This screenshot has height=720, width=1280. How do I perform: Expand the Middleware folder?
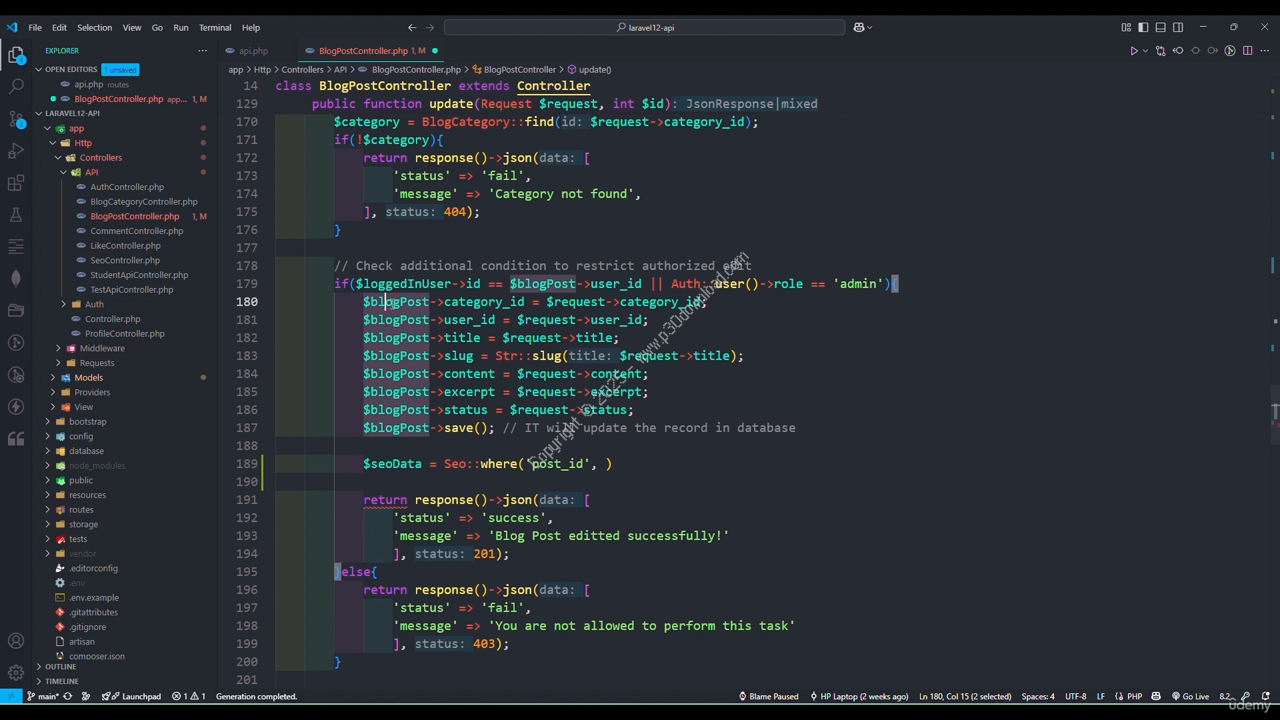pyautogui.click(x=102, y=348)
